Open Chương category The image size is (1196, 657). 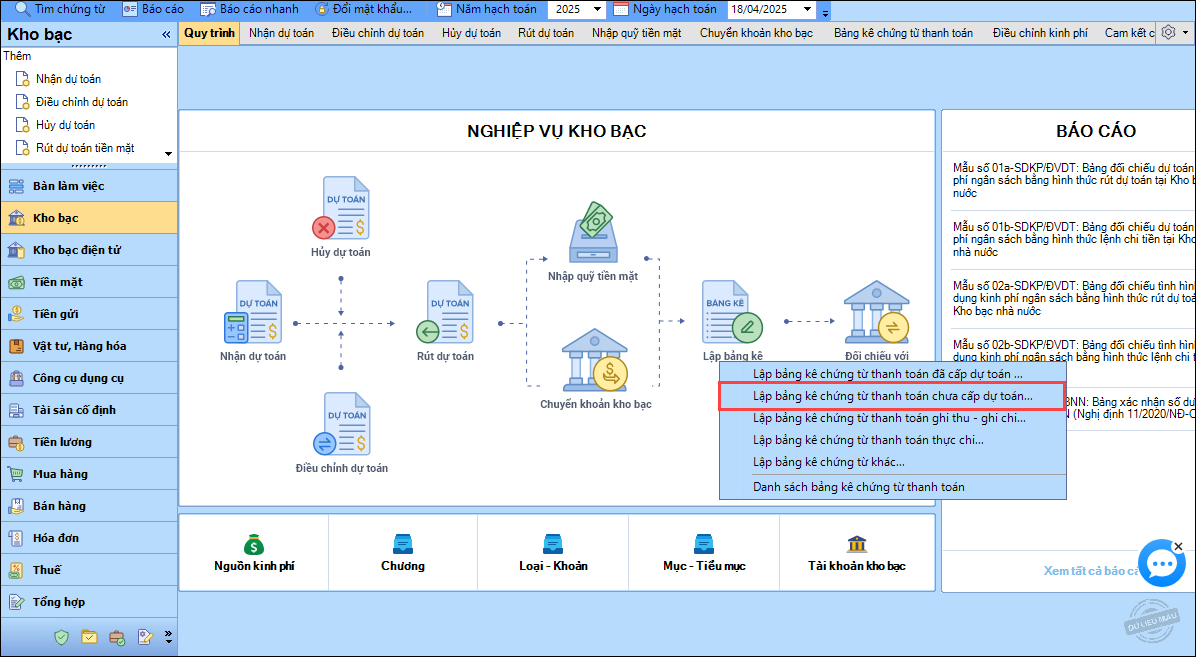point(403,554)
